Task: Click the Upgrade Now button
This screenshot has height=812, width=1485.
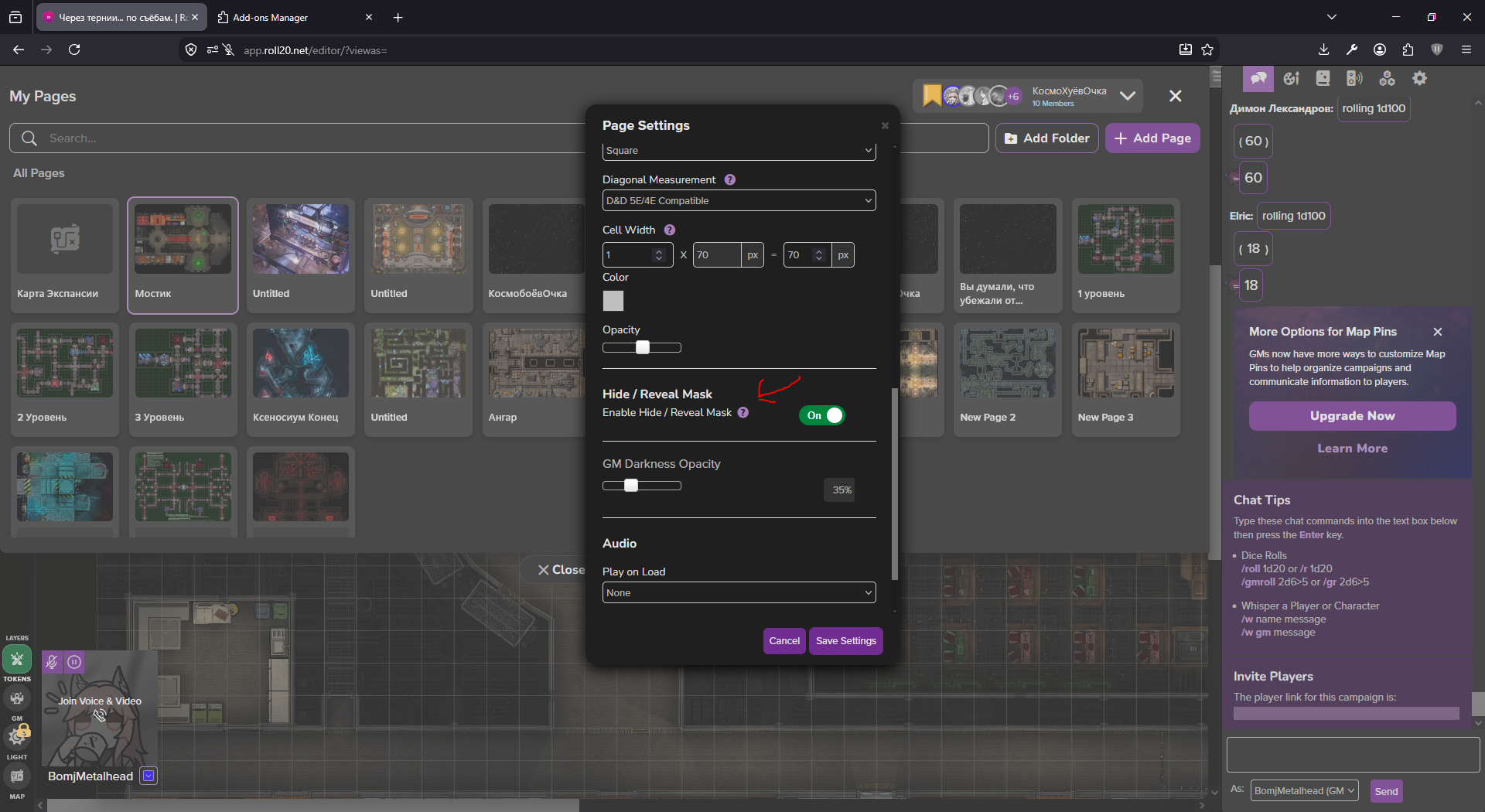Action: click(x=1352, y=416)
